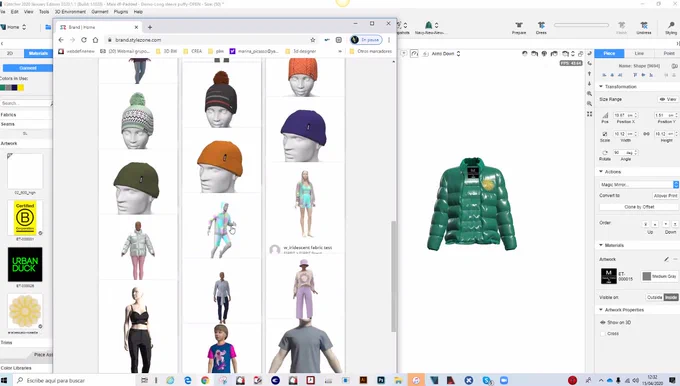Click zoom magnifier icon in viewport side strip
680x386 pixels.
point(589,94)
